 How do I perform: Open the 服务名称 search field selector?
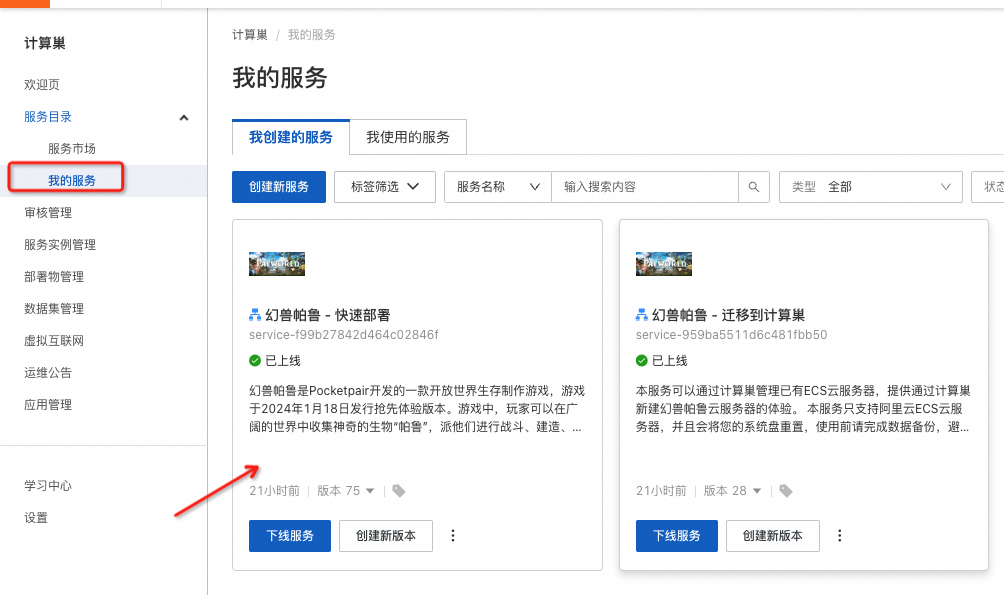(x=497, y=187)
